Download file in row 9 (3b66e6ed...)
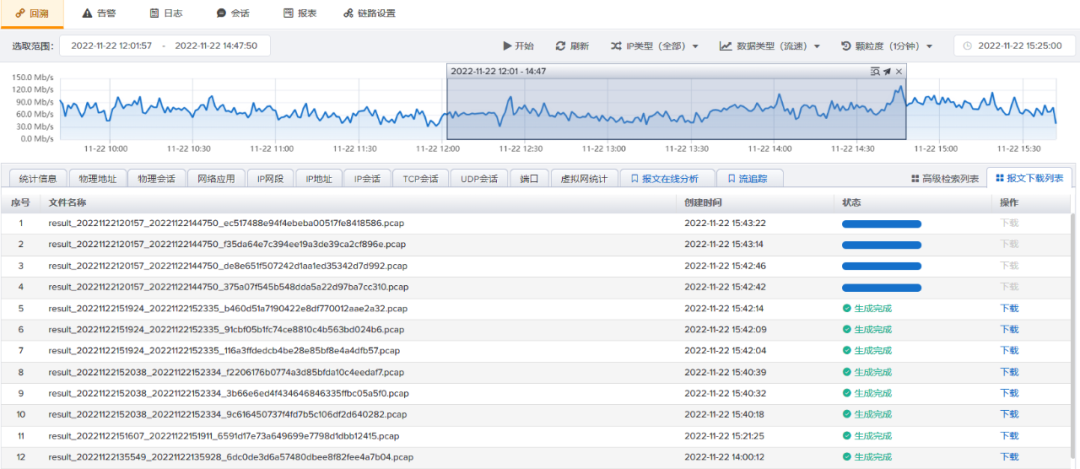 click(1009, 393)
